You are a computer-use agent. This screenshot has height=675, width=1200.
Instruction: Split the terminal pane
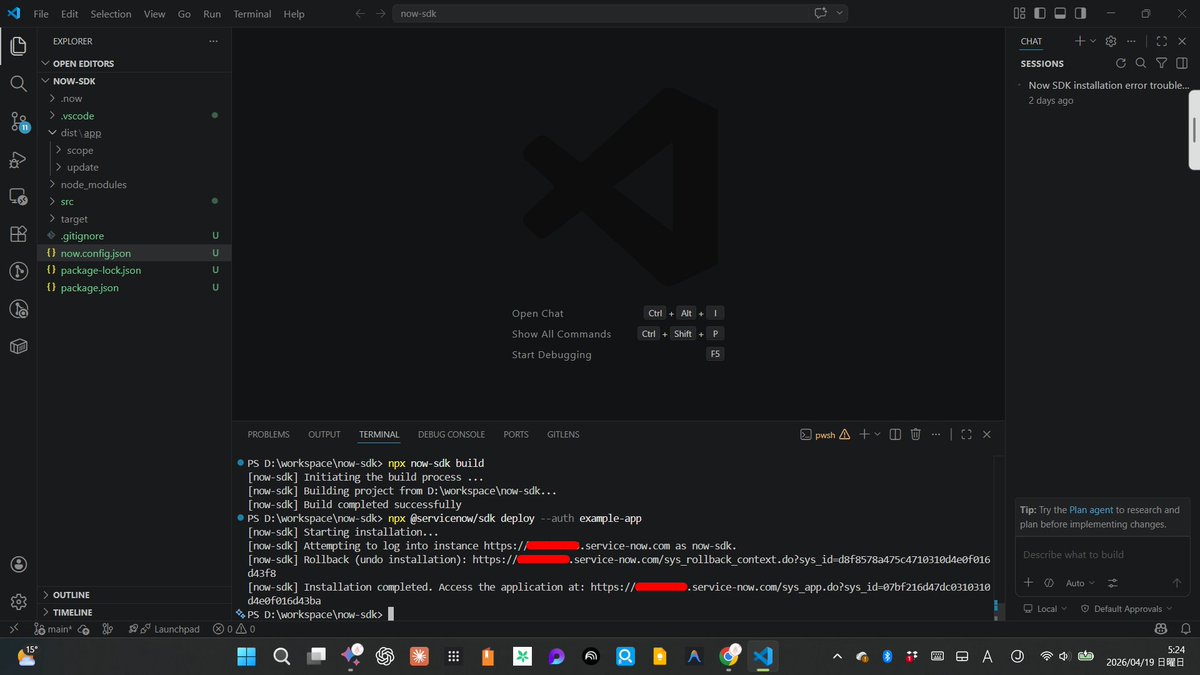(895, 434)
